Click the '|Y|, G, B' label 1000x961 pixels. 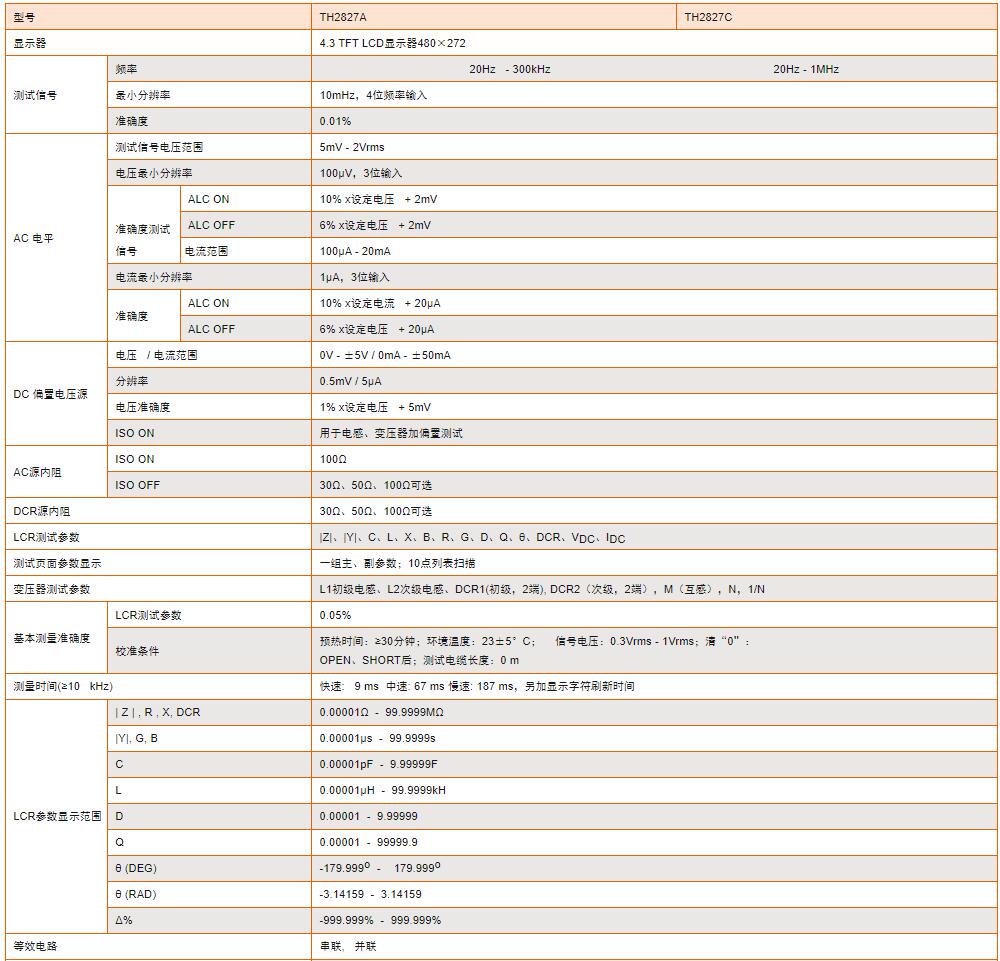(136, 738)
